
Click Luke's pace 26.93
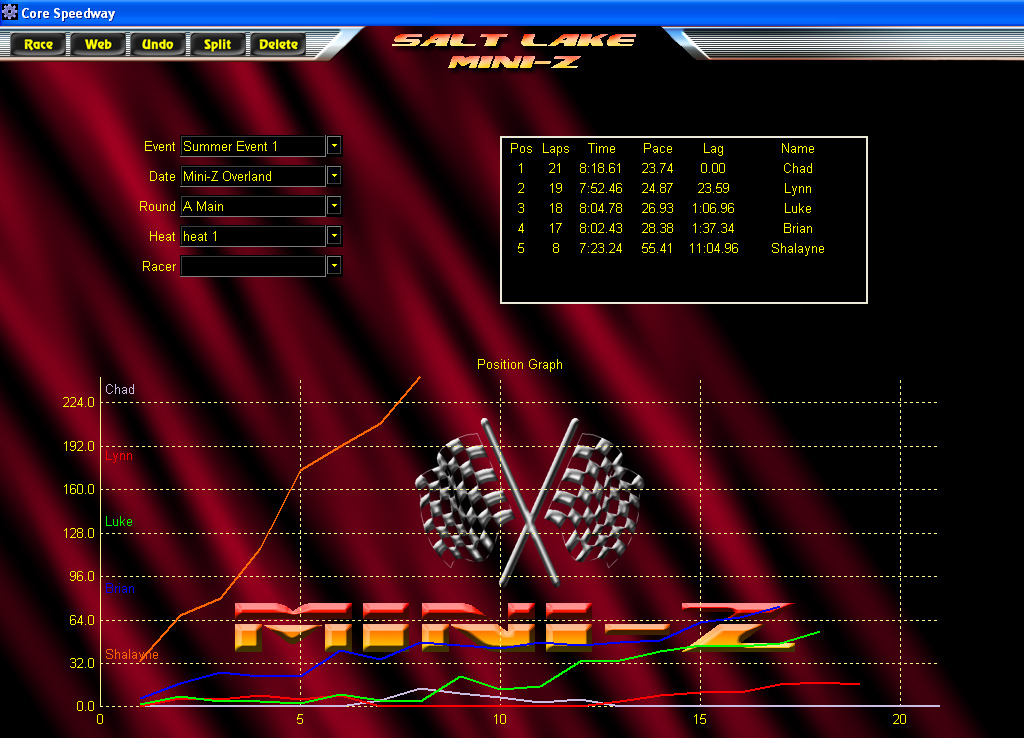(x=658, y=208)
